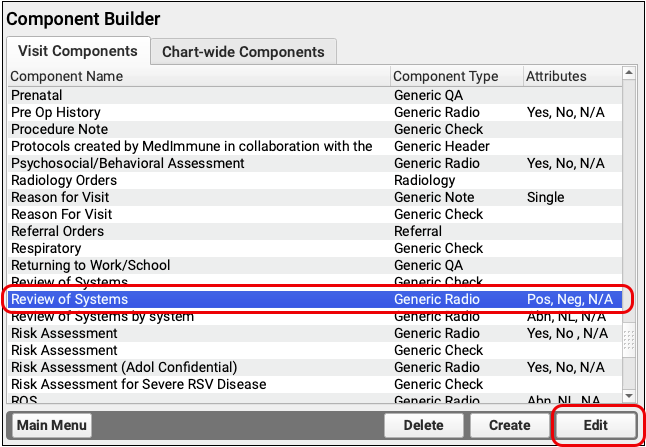Click the Delete button
The width and height of the screenshot is (646, 447).
(423, 425)
